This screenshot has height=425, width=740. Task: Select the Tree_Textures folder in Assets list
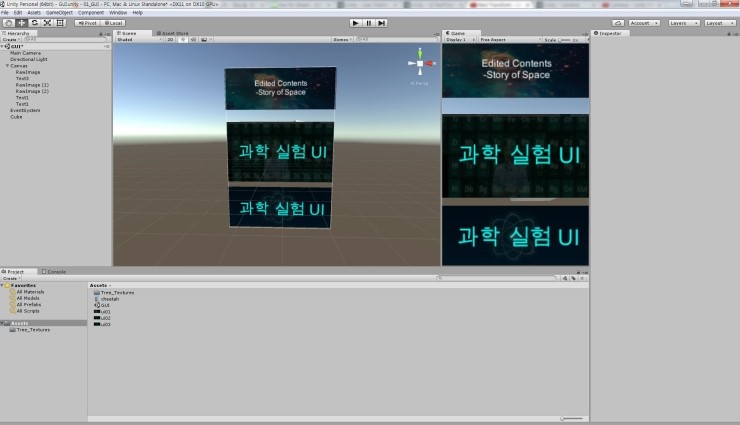coord(114,292)
